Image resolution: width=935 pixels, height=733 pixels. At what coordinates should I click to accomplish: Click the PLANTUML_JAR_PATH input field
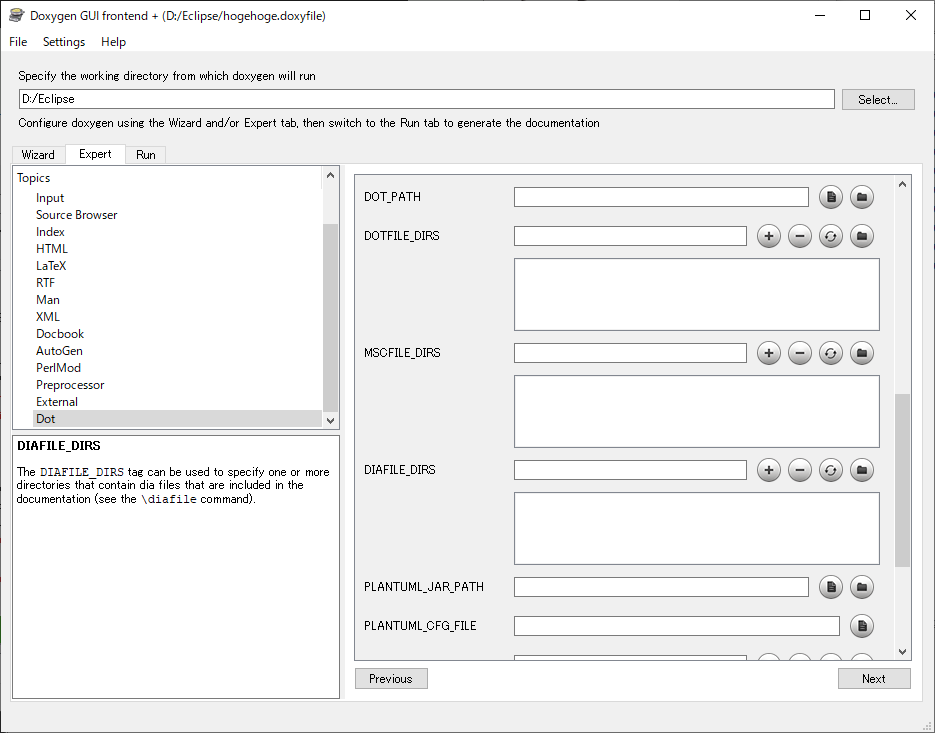[x=661, y=587]
